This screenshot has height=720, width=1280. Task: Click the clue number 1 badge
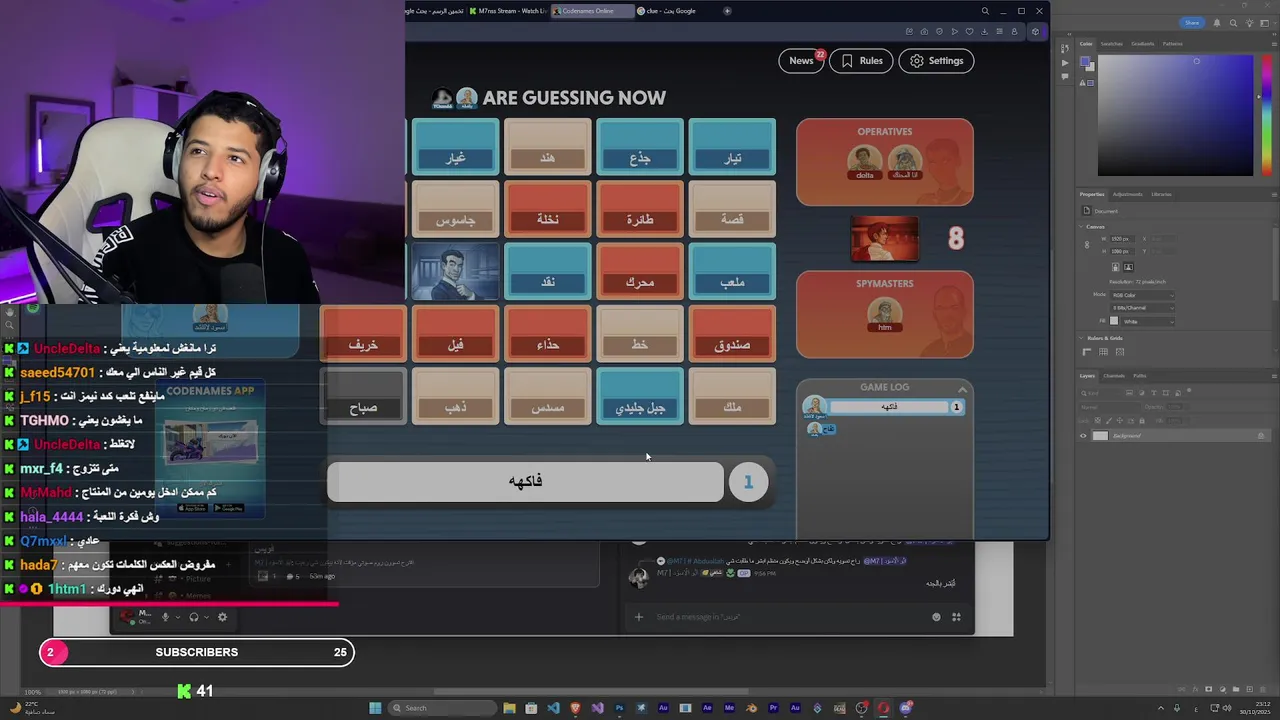click(748, 482)
